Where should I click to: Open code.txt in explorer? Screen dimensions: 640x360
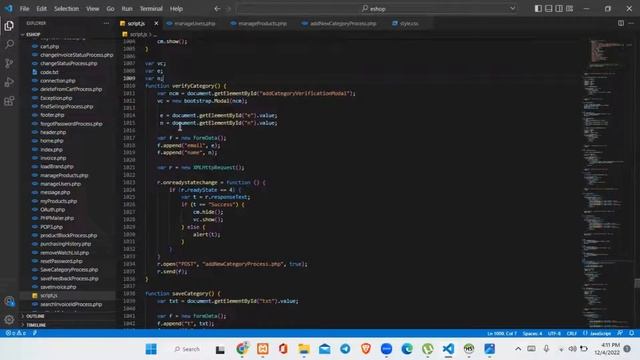click(x=49, y=72)
